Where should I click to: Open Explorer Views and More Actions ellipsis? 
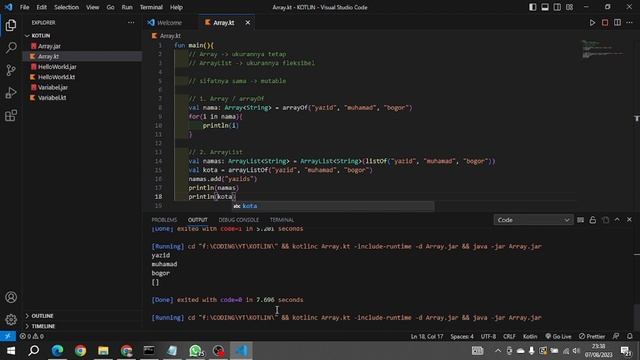[131, 23]
